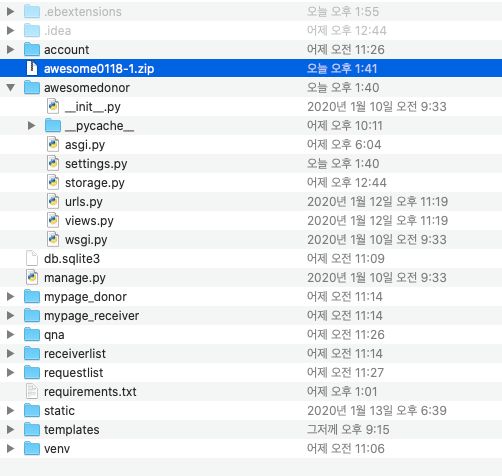Select the asgi.py file name
Screen dimensions: 502x476
click(x=85, y=145)
